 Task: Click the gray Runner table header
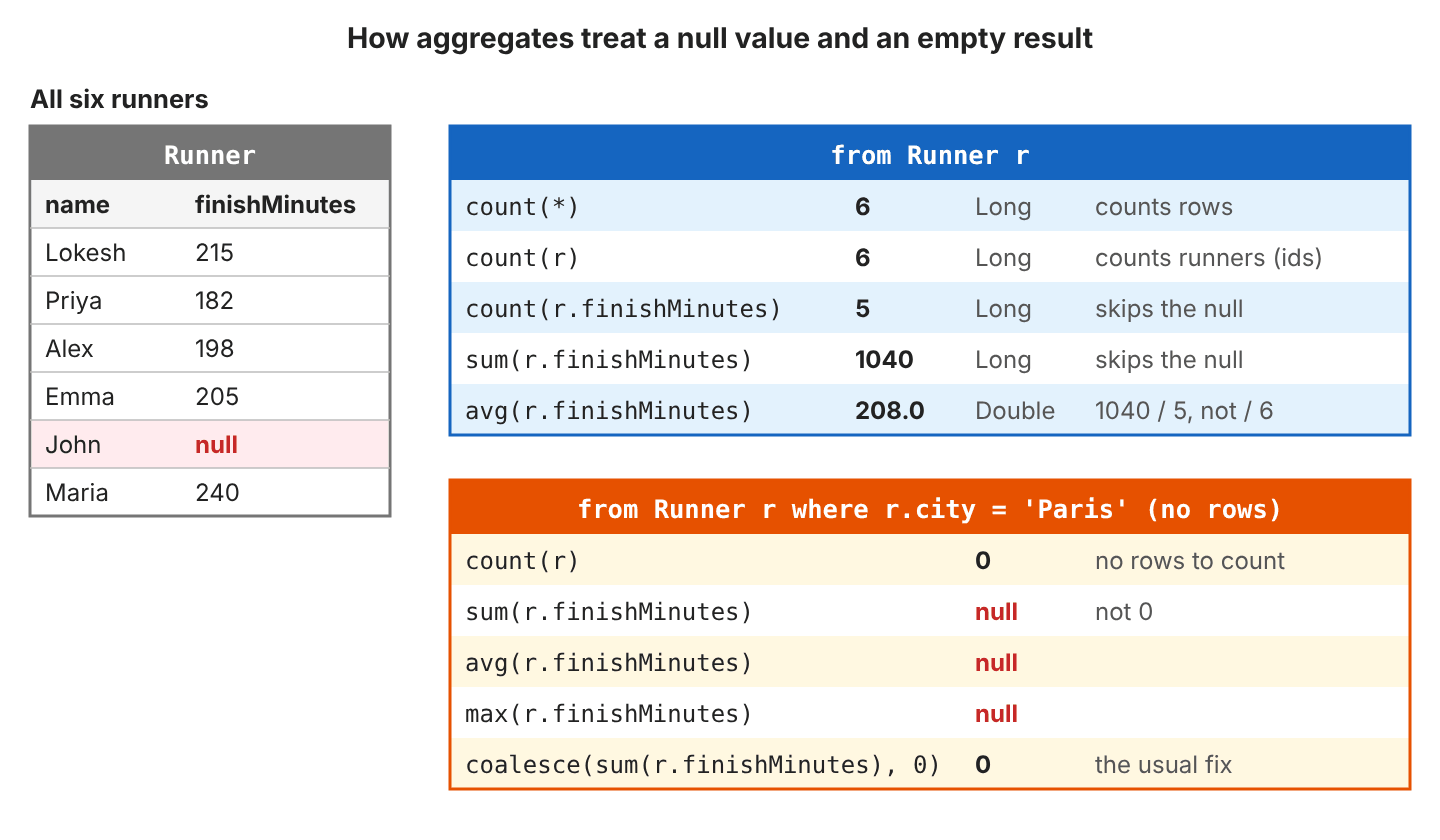pyautogui.click(x=210, y=155)
